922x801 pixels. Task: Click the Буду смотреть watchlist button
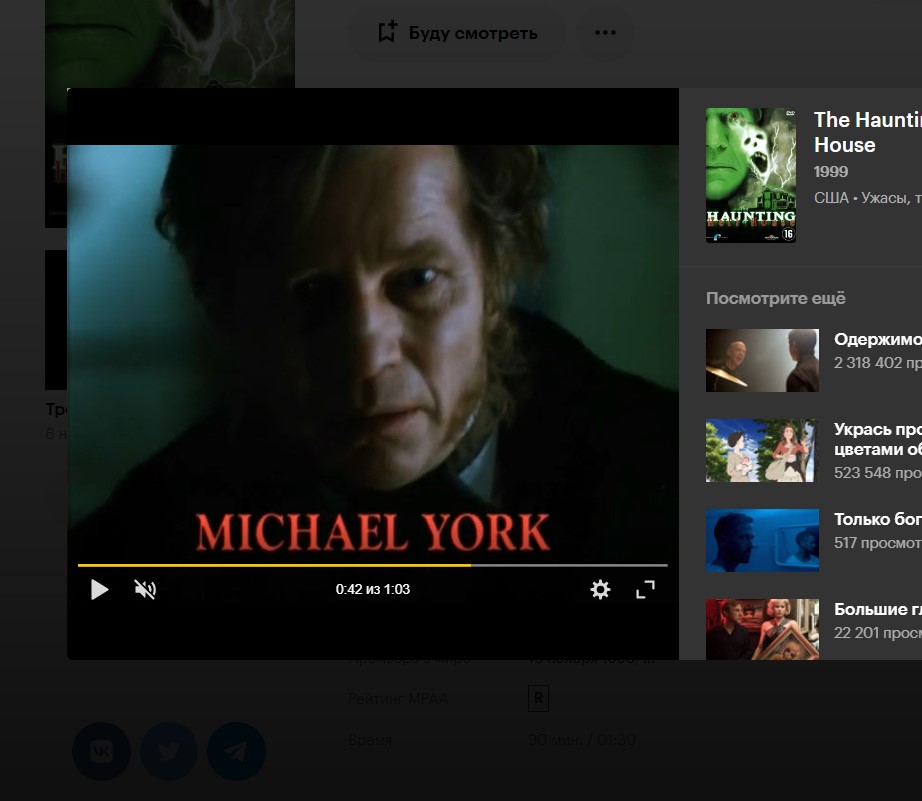[457, 33]
